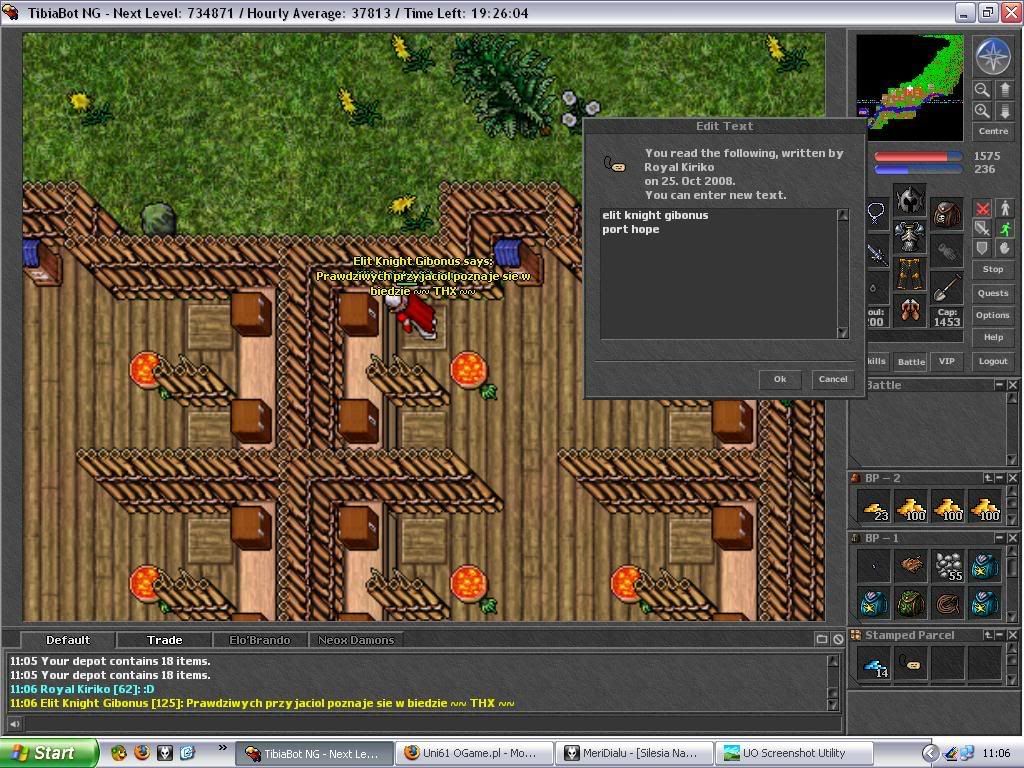The width and height of the screenshot is (1024, 768).
Task: Click the Firefox icon in the quick launch bar
Action: pos(142,753)
